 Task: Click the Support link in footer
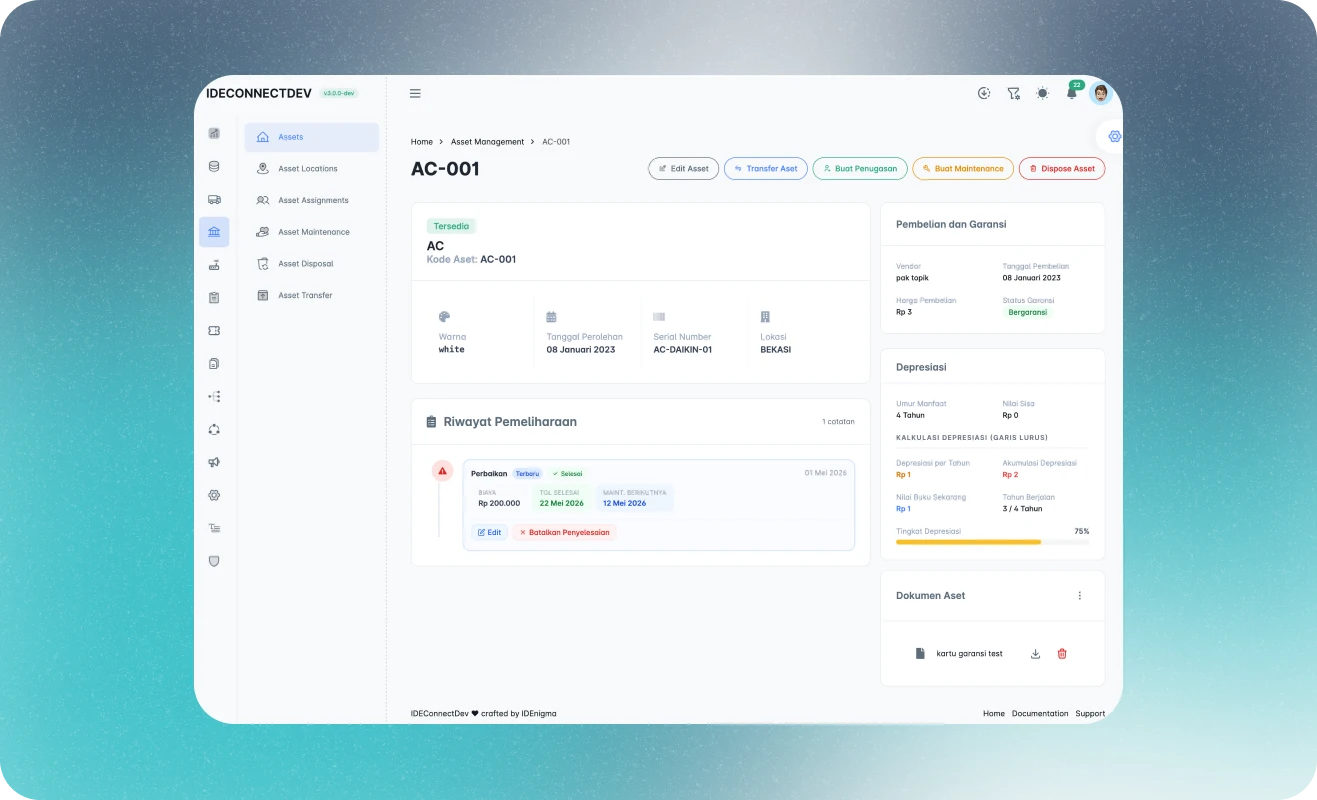pos(1090,714)
